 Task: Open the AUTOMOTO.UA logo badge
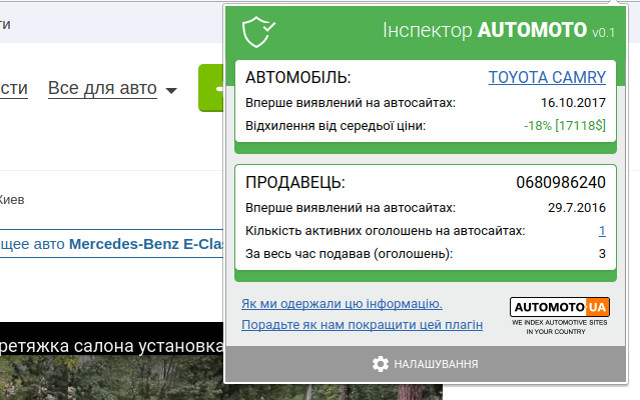click(560, 307)
